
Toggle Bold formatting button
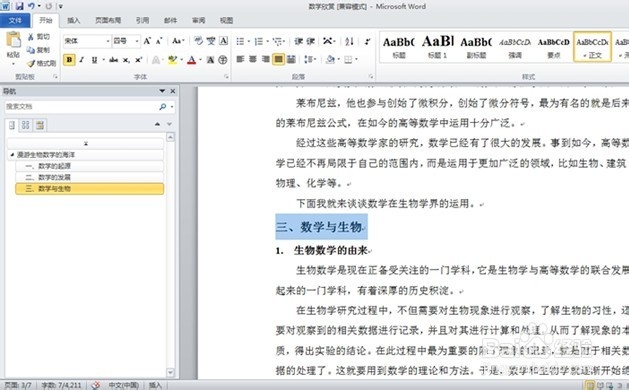coord(69,60)
